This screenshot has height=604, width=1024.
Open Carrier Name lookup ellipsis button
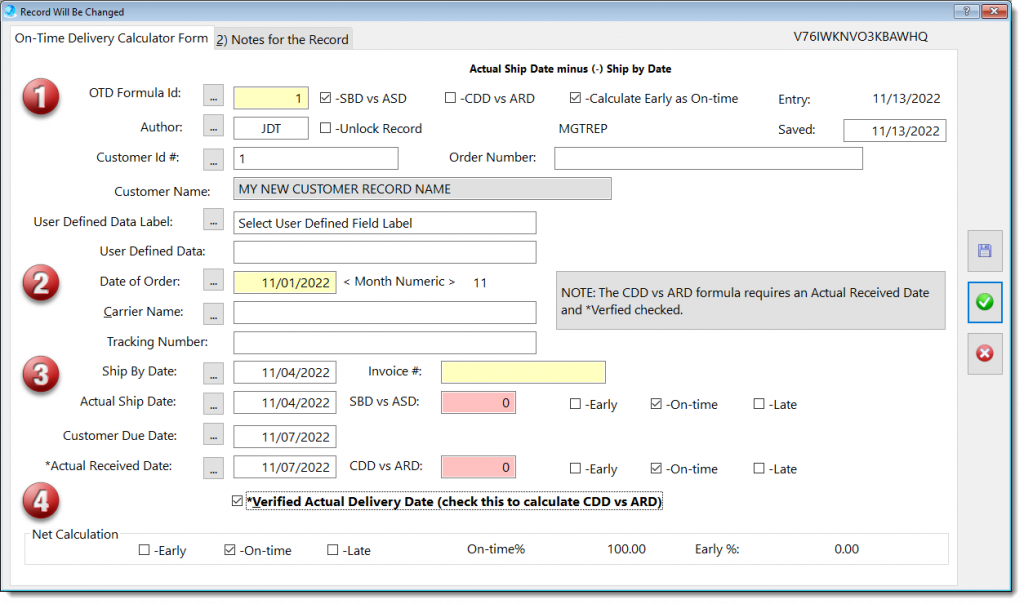coord(213,313)
